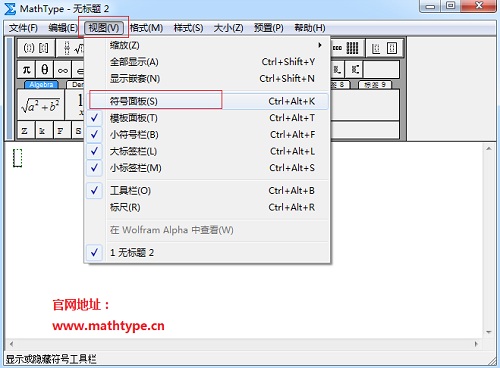The image size is (500, 368).
Task: Switch to the Algebra tab
Action: point(41,85)
